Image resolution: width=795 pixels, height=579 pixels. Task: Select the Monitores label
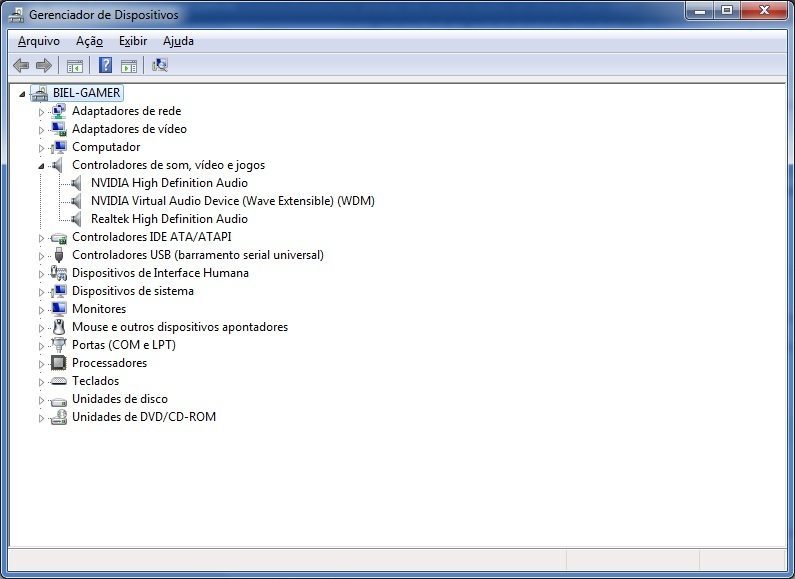click(x=99, y=309)
